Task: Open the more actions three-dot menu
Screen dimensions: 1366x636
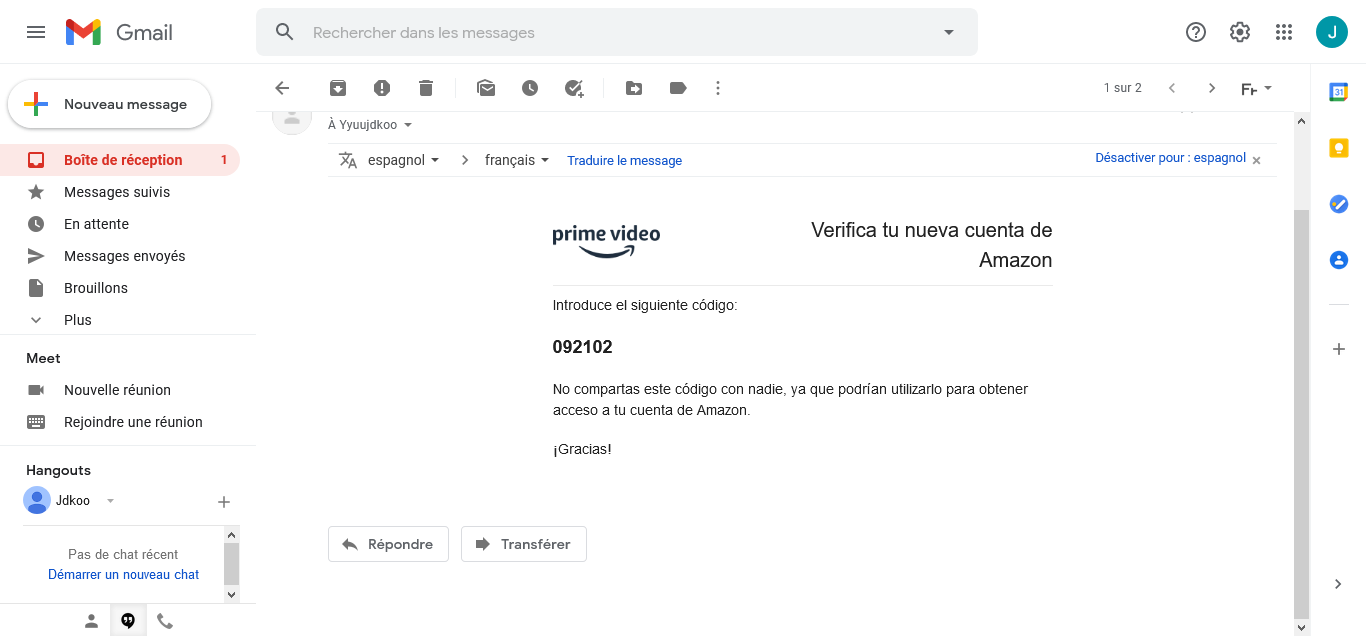Action: [717, 88]
